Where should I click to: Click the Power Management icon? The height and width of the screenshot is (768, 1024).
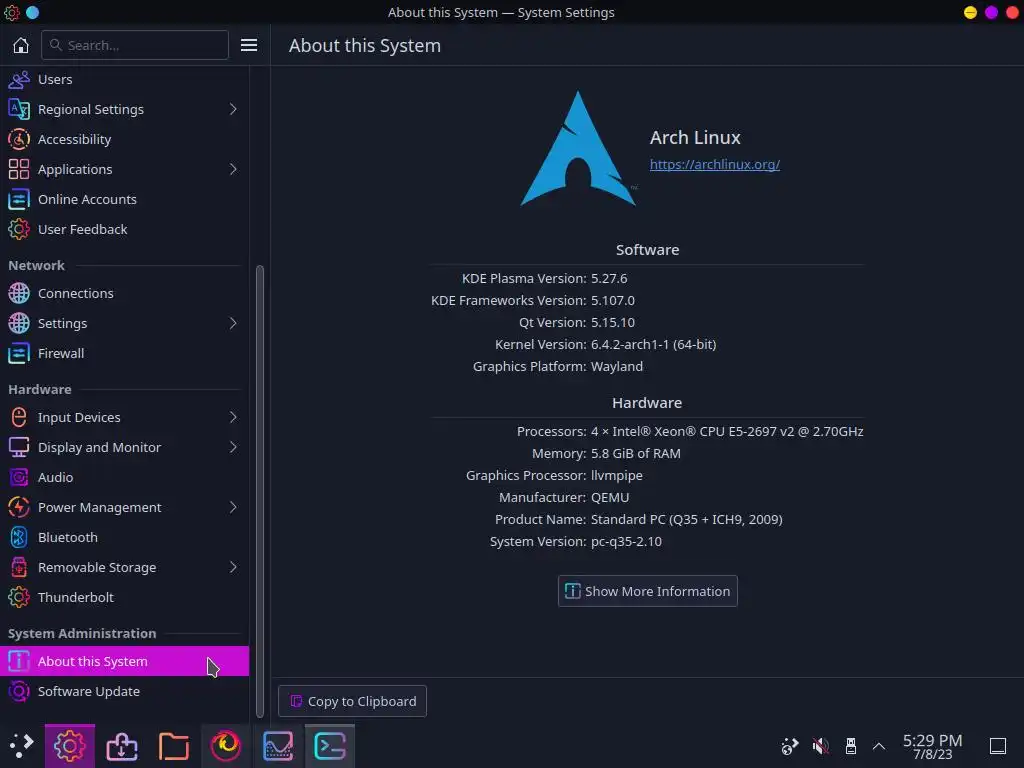coord(19,507)
